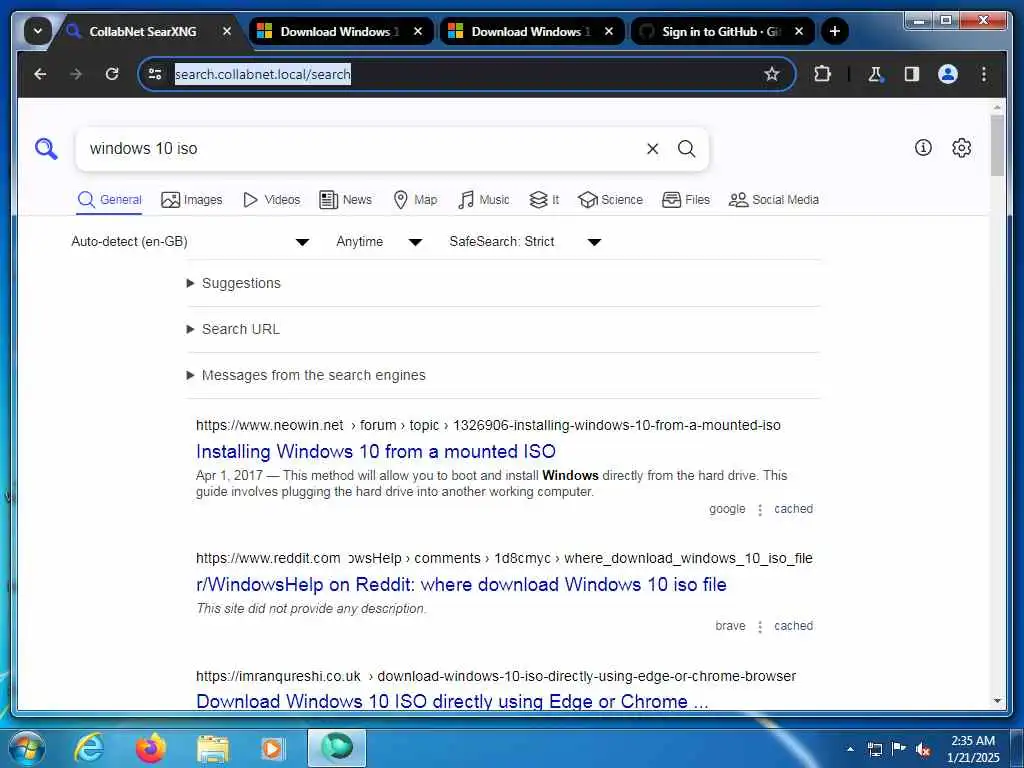Clear the search query with X
This screenshot has height=768, width=1024.
[x=652, y=149]
